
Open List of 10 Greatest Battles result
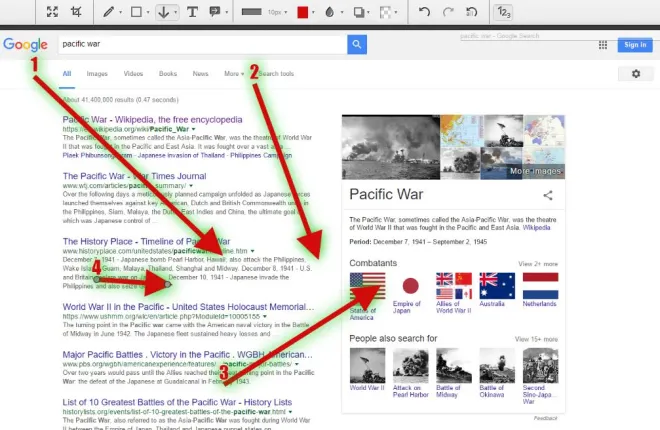click(x=177, y=402)
